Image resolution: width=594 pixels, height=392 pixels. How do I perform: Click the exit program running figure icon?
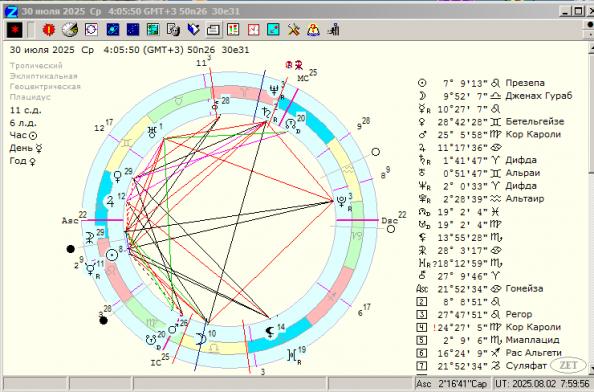click(x=334, y=30)
